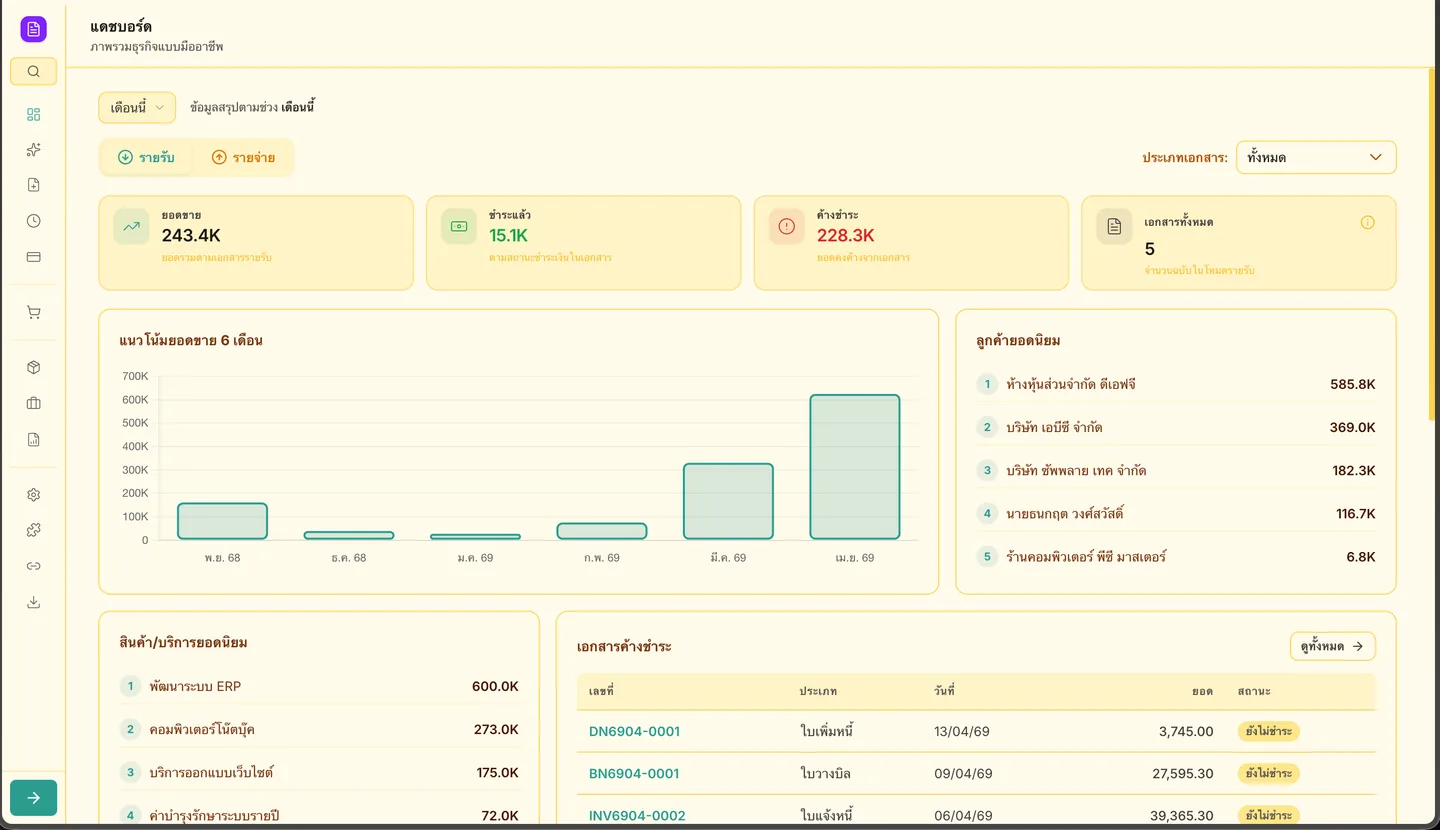This screenshot has width=1440, height=830.
Task: Open document DN6904-0001 link
Action: pos(634,731)
